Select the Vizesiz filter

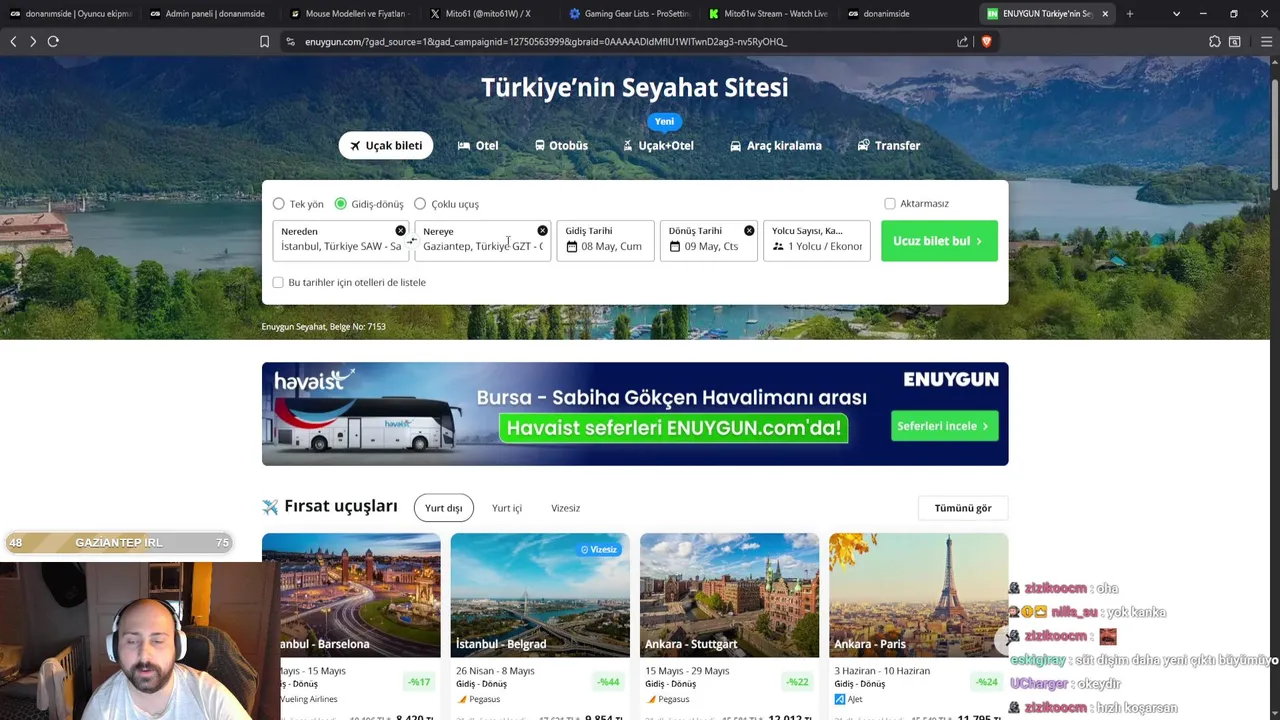point(565,508)
